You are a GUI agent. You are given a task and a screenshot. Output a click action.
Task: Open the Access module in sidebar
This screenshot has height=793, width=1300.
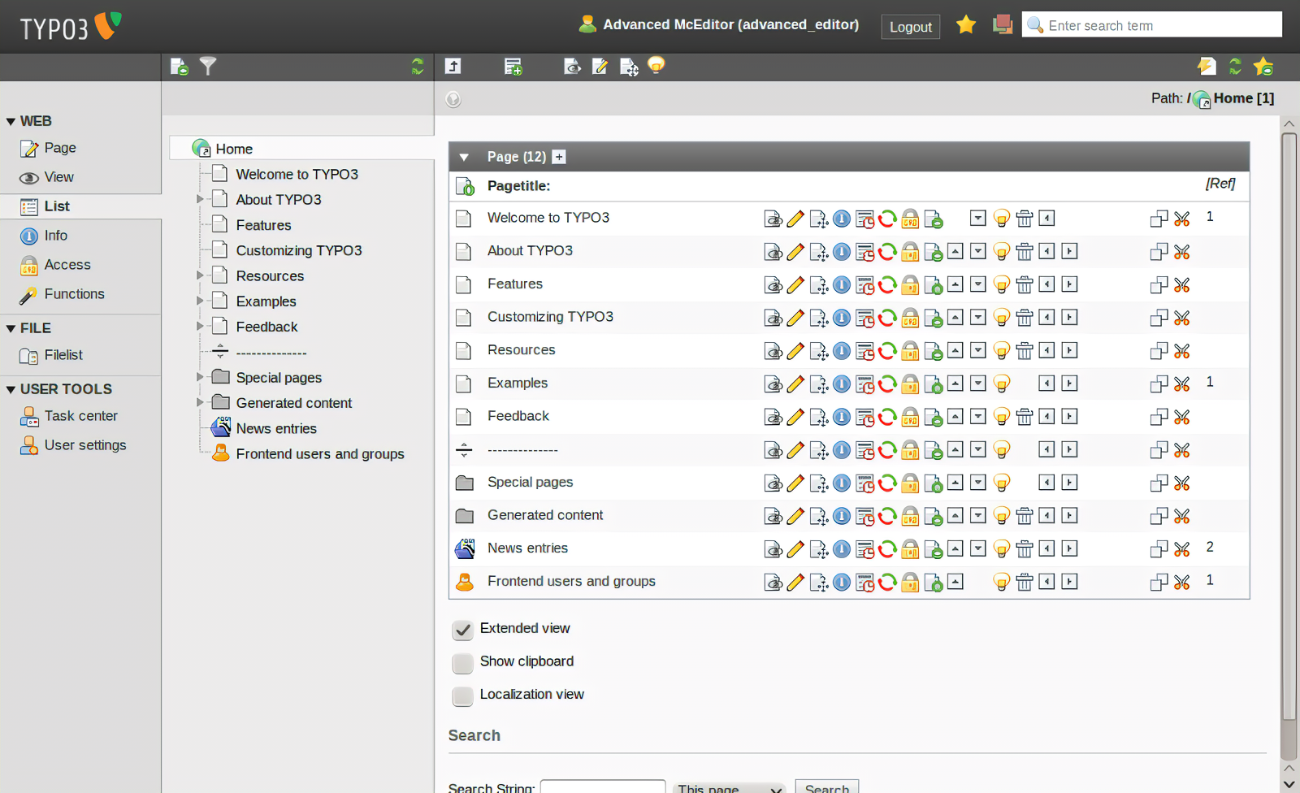coord(67,265)
